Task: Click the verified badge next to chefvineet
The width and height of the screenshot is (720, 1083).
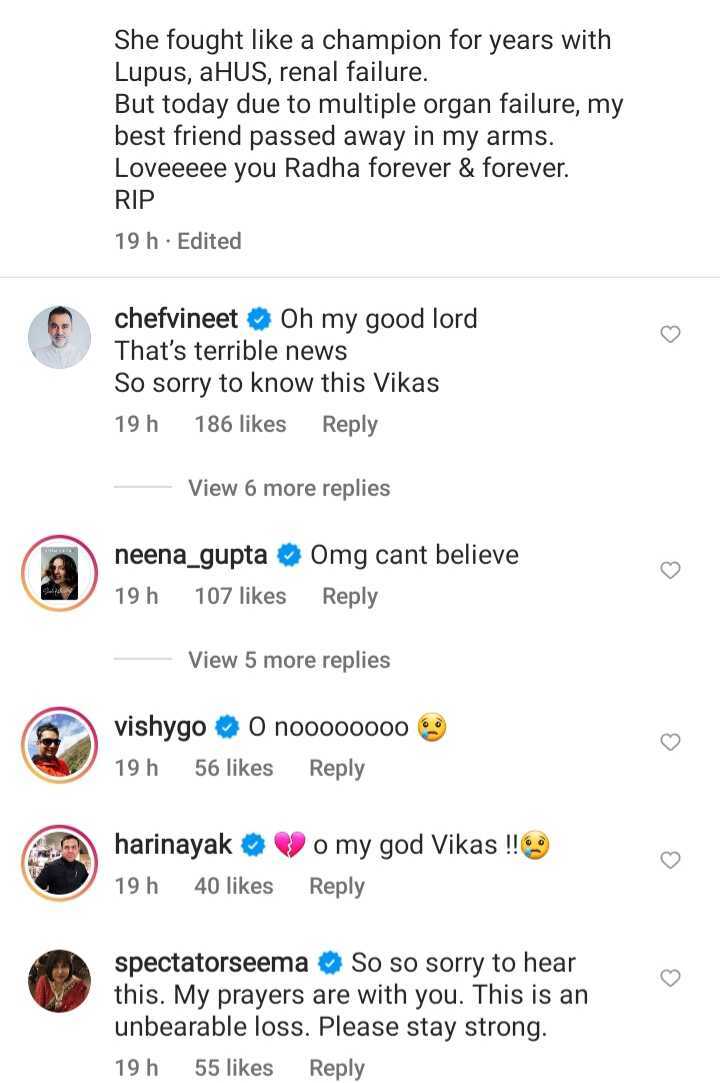Action: (259, 318)
